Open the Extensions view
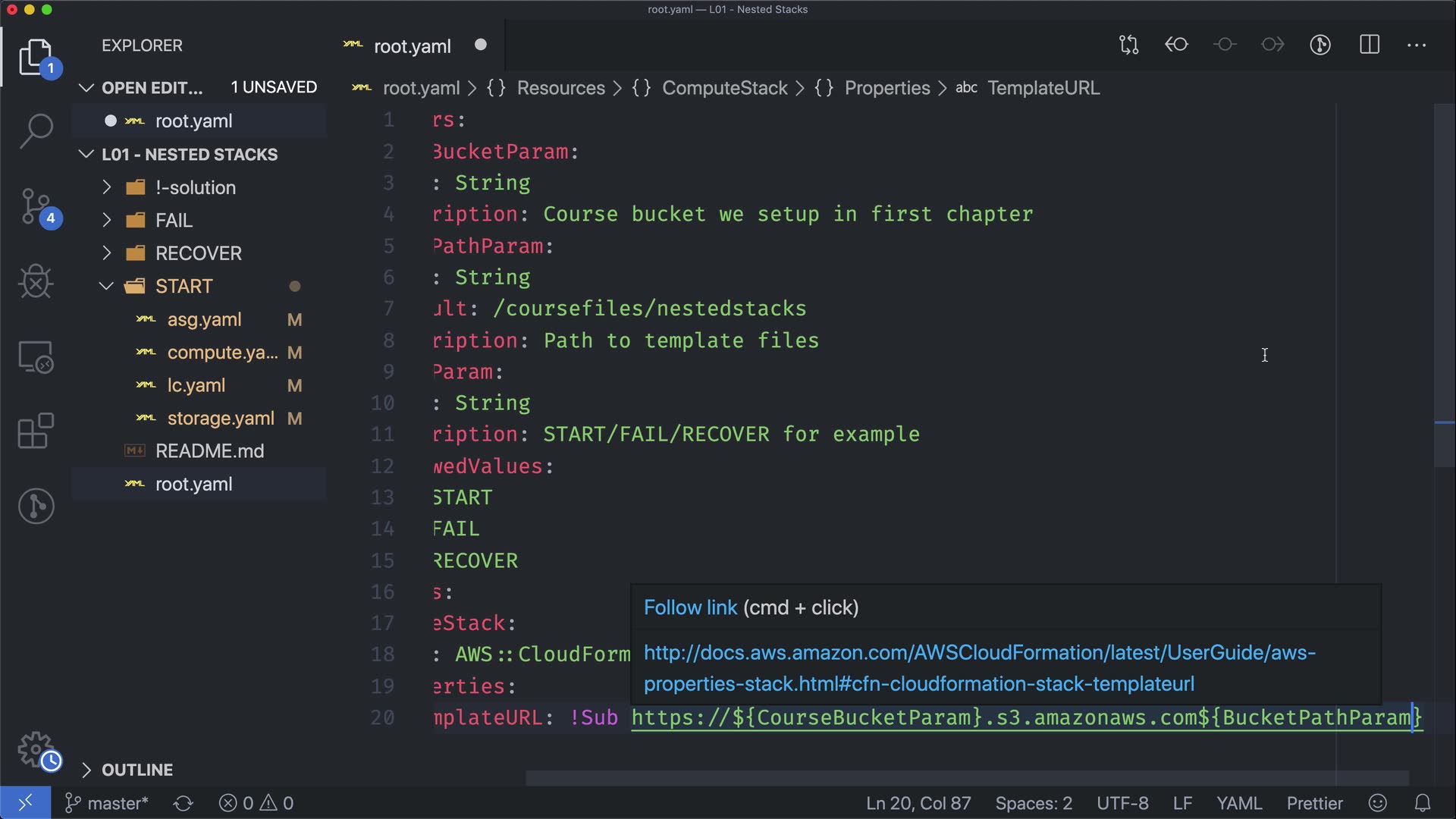Screen dimensions: 1456x819 (x=36, y=431)
